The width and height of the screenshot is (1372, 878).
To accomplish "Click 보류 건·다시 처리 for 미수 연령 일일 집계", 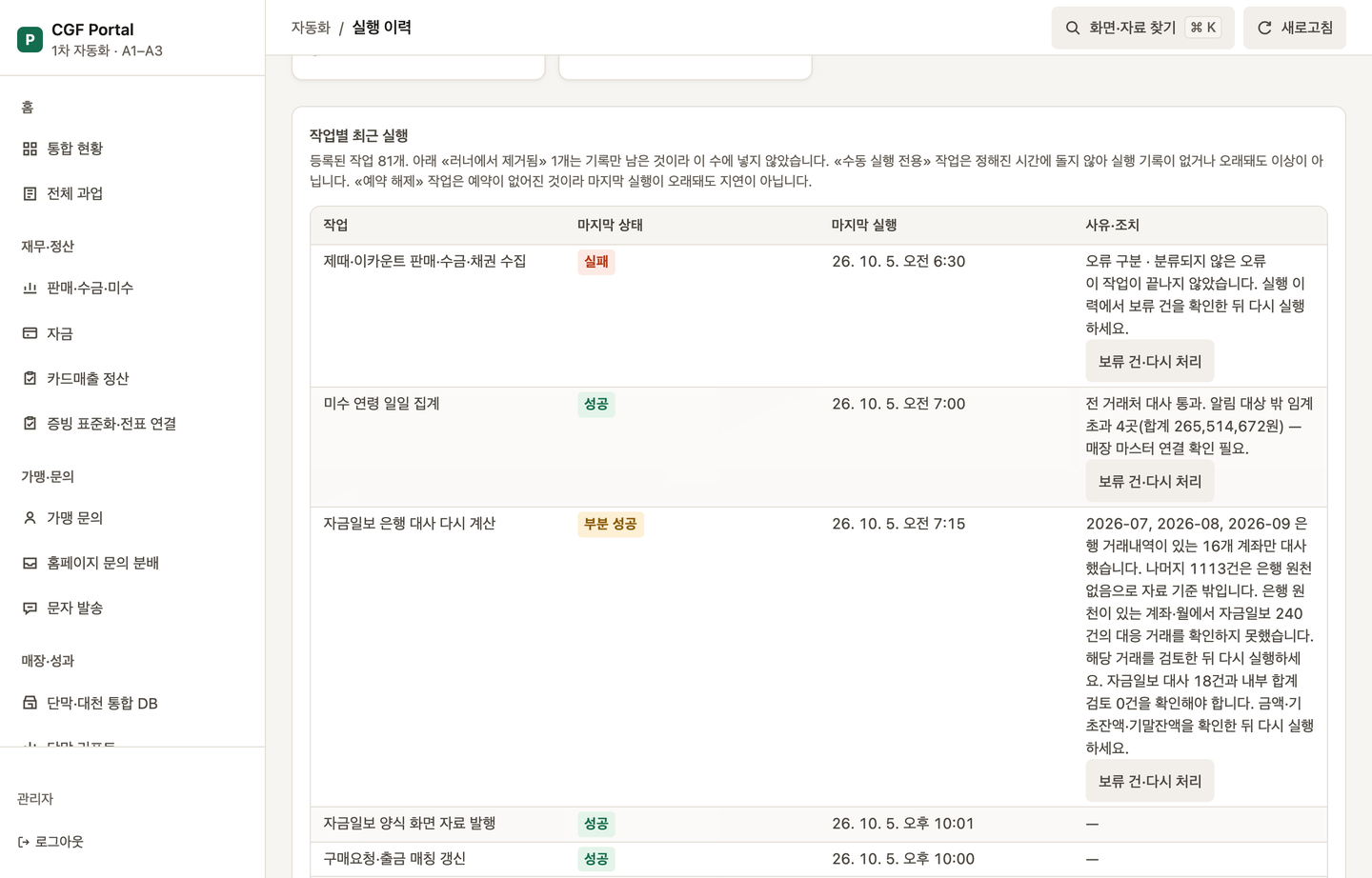I will (x=1150, y=482).
